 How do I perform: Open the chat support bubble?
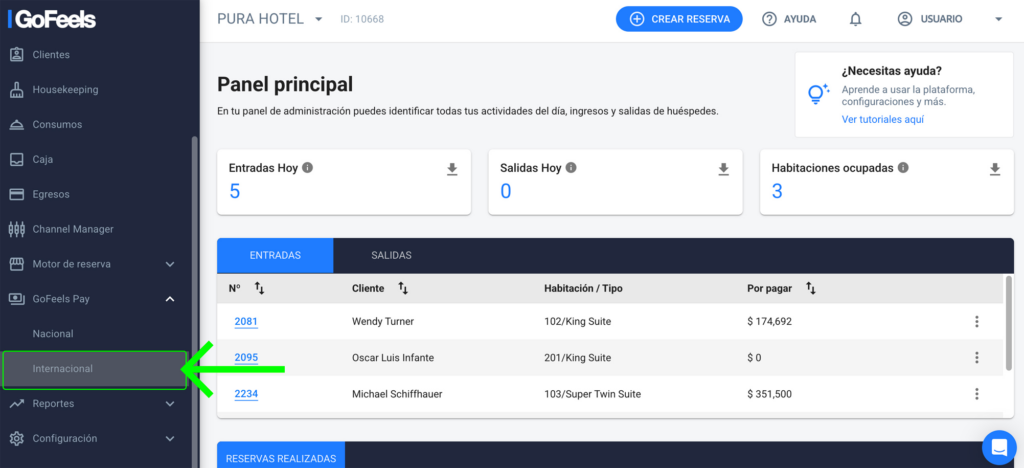pos(997,446)
